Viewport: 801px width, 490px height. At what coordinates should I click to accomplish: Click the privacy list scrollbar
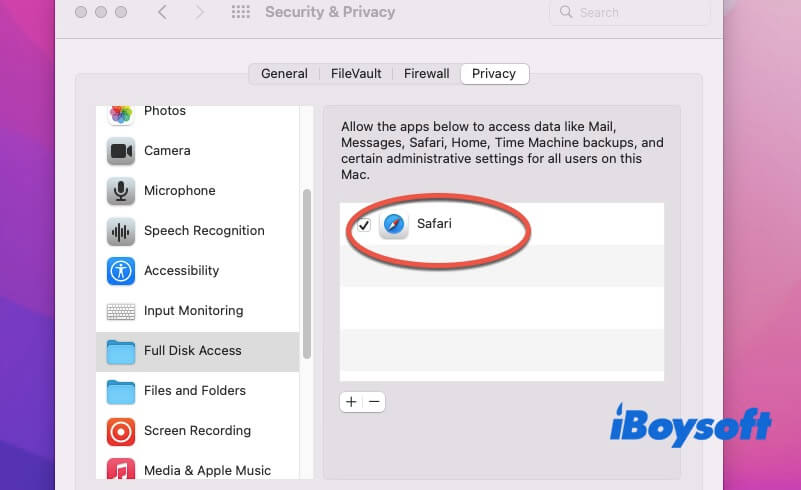point(307,270)
